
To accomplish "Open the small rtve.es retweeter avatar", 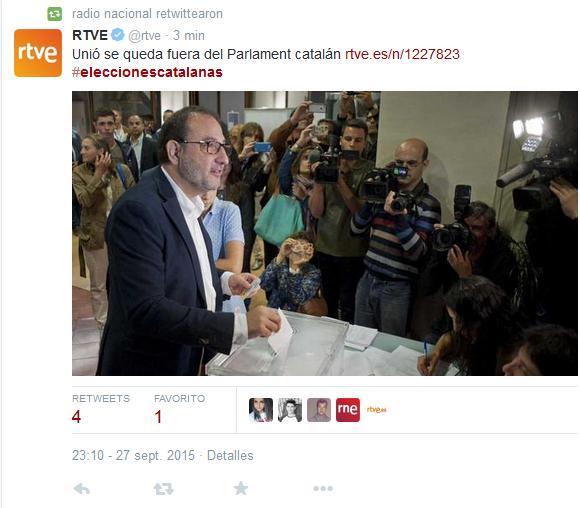I will (x=376, y=410).
